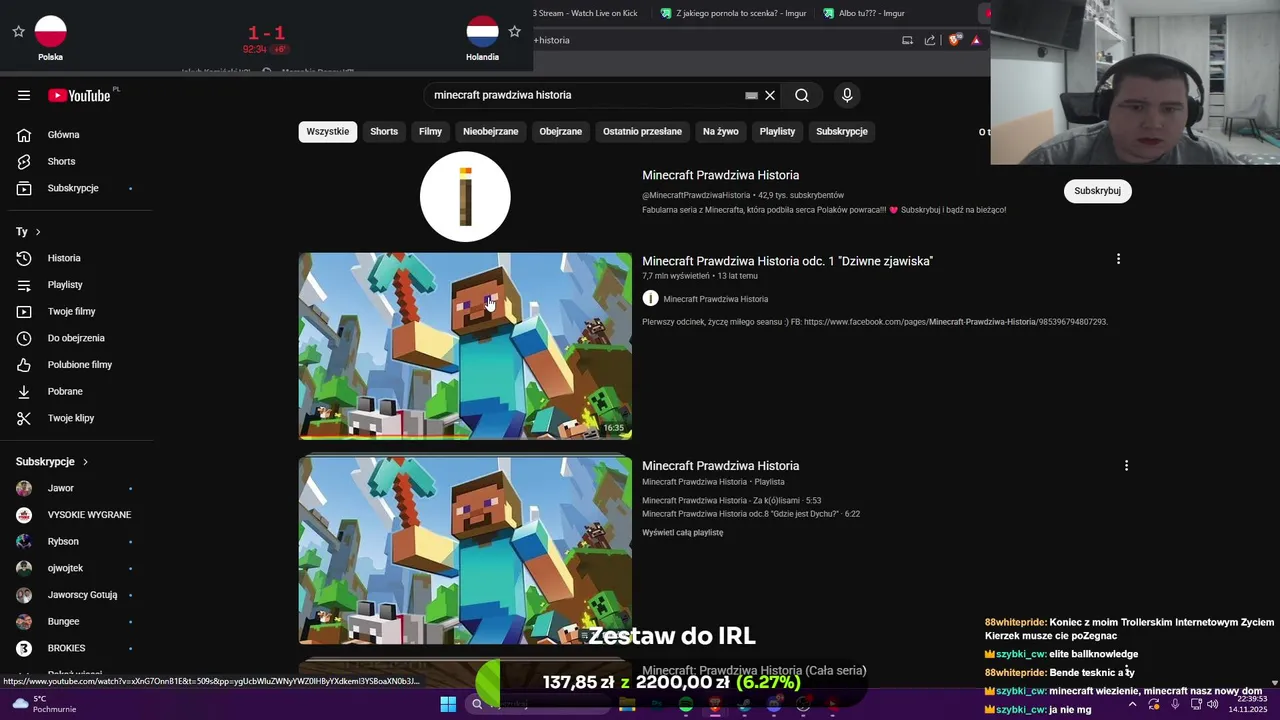
Task: Click the share page icon in address bar
Action: click(x=930, y=40)
